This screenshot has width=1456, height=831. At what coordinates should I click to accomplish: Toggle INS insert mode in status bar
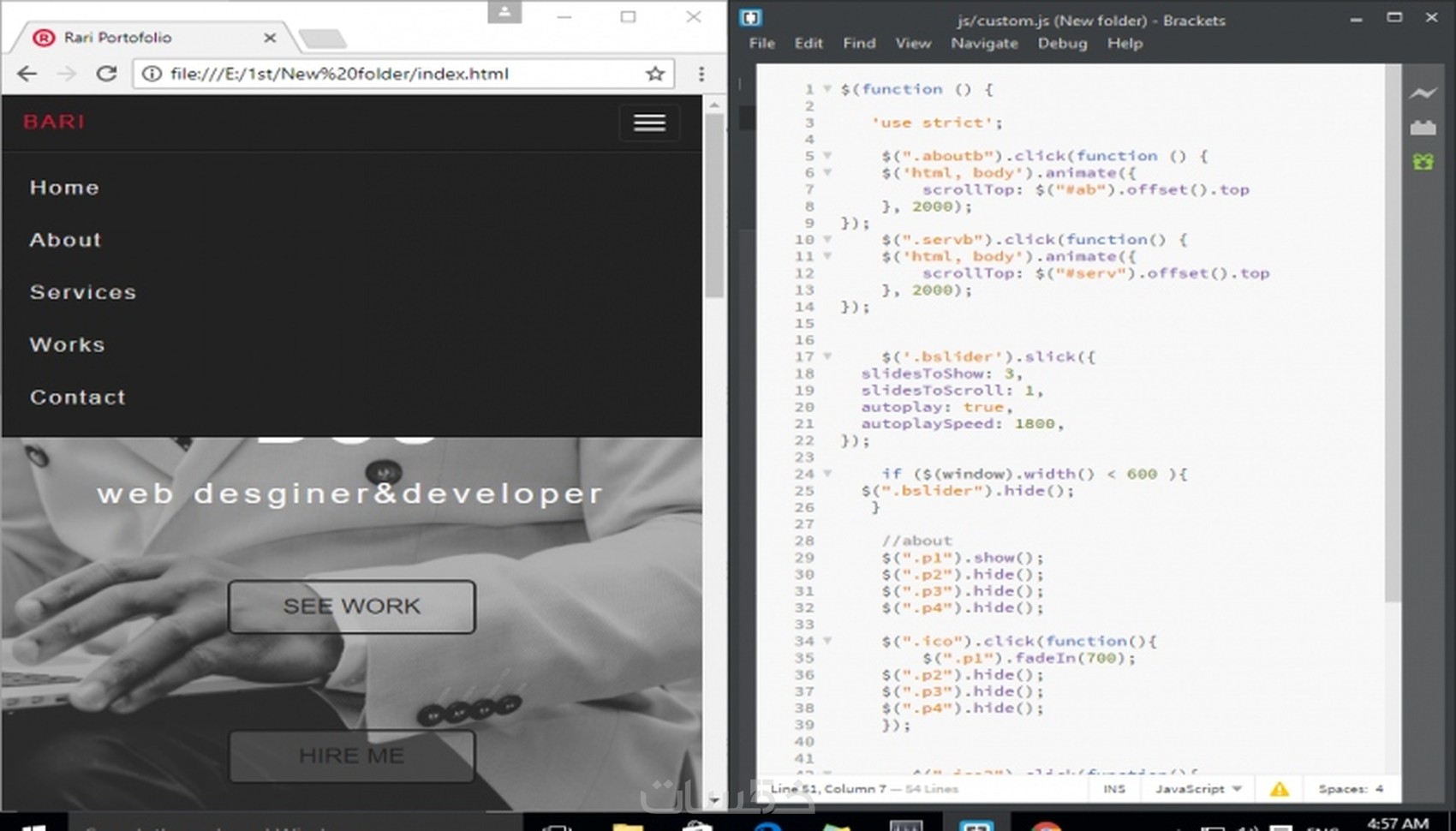click(x=1114, y=788)
